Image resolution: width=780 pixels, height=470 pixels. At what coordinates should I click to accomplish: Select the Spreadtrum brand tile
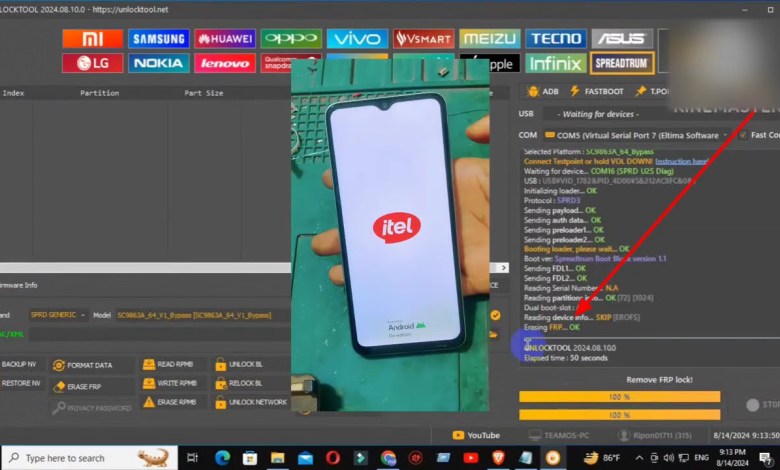(x=621, y=63)
